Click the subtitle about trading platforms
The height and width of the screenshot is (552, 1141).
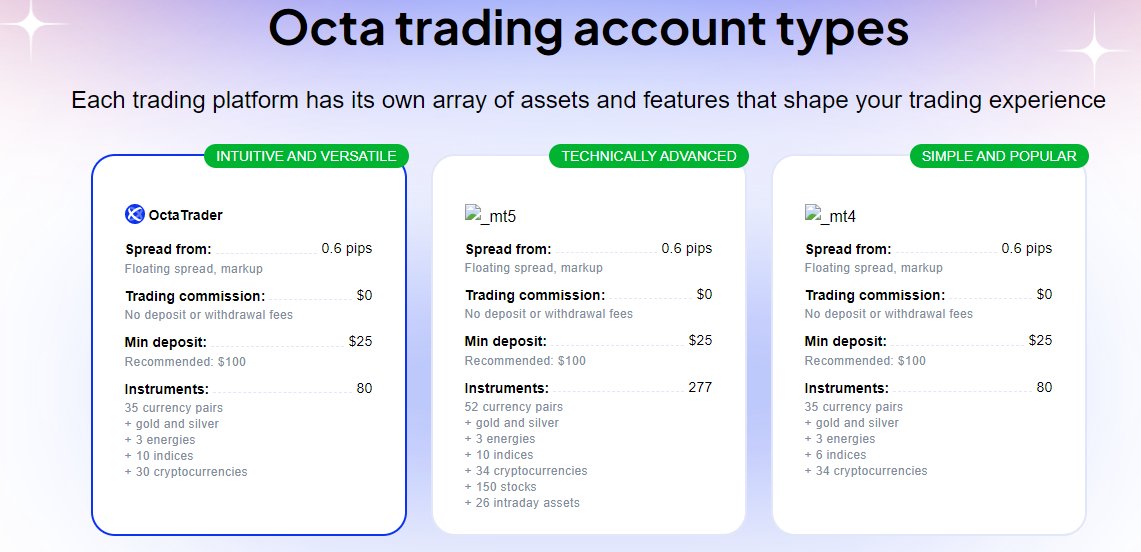point(588,101)
